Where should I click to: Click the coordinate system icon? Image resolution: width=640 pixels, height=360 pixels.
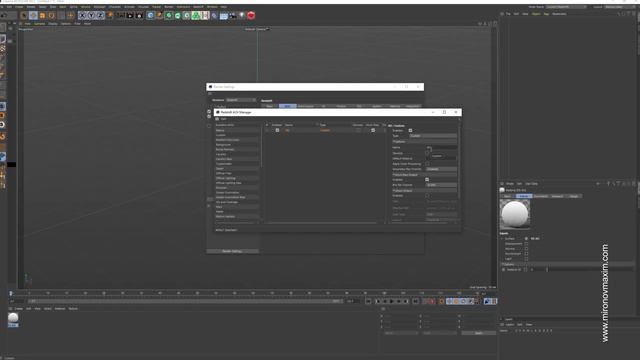coord(110,16)
